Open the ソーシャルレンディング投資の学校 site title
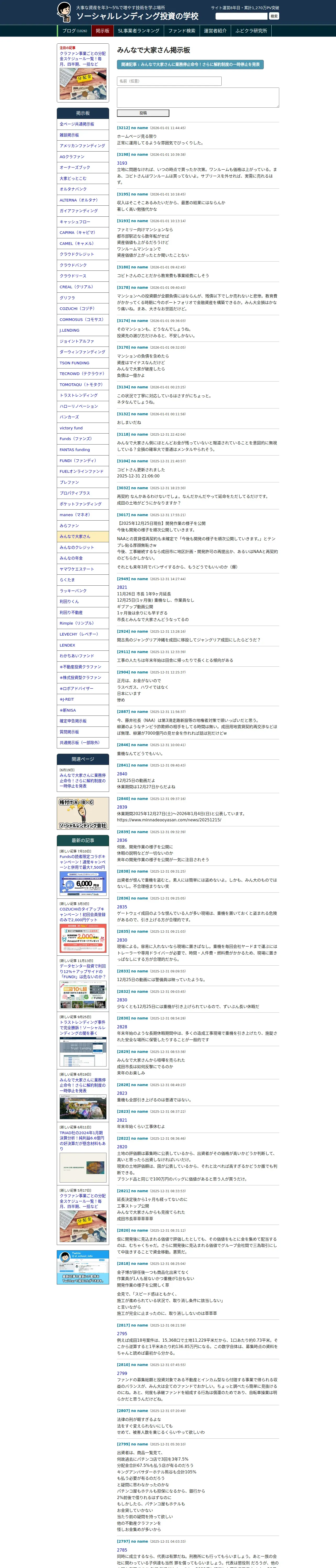This screenshot has width=336, height=1568. click(x=137, y=16)
